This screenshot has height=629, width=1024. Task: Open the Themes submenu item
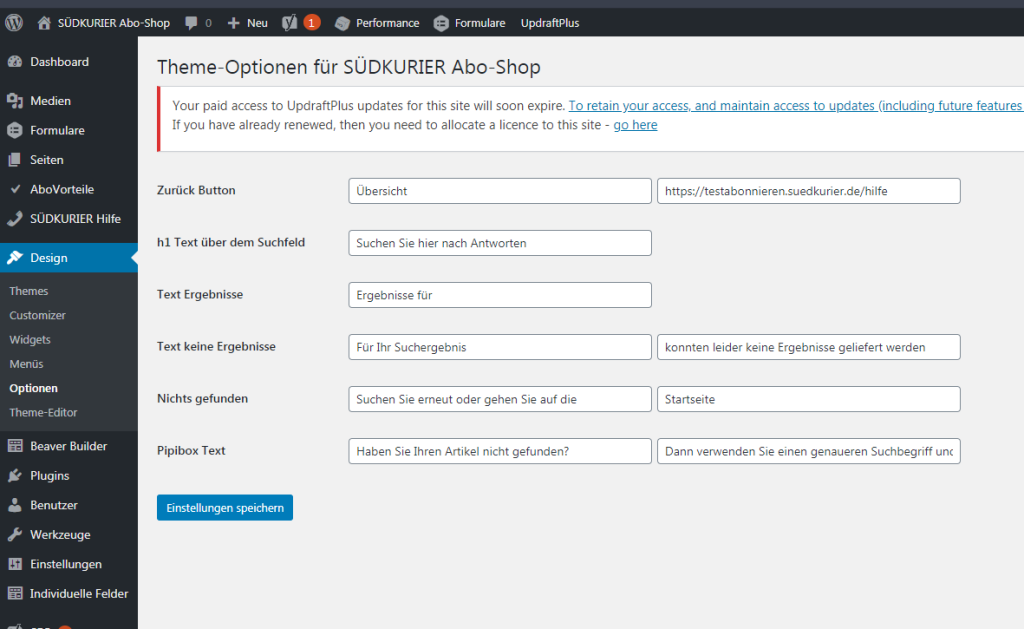coord(29,291)
